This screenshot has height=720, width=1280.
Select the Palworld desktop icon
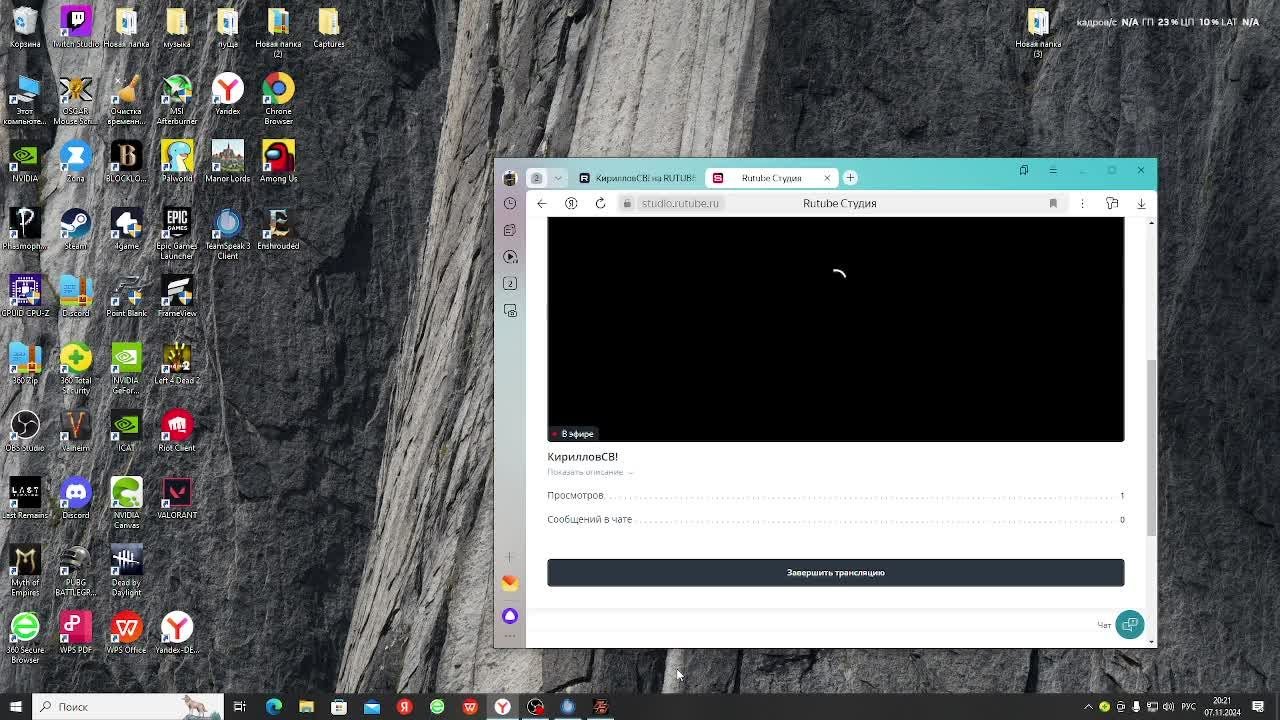pyautogui.click(x=177, y=162)
